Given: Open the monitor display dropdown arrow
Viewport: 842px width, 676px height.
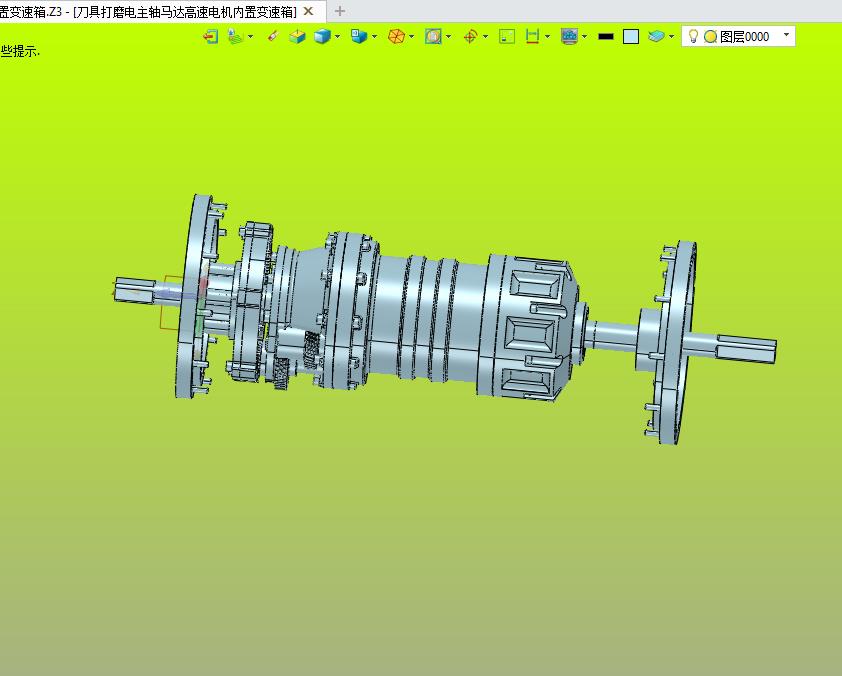Looking at the screenshot, I should (584, 37).
